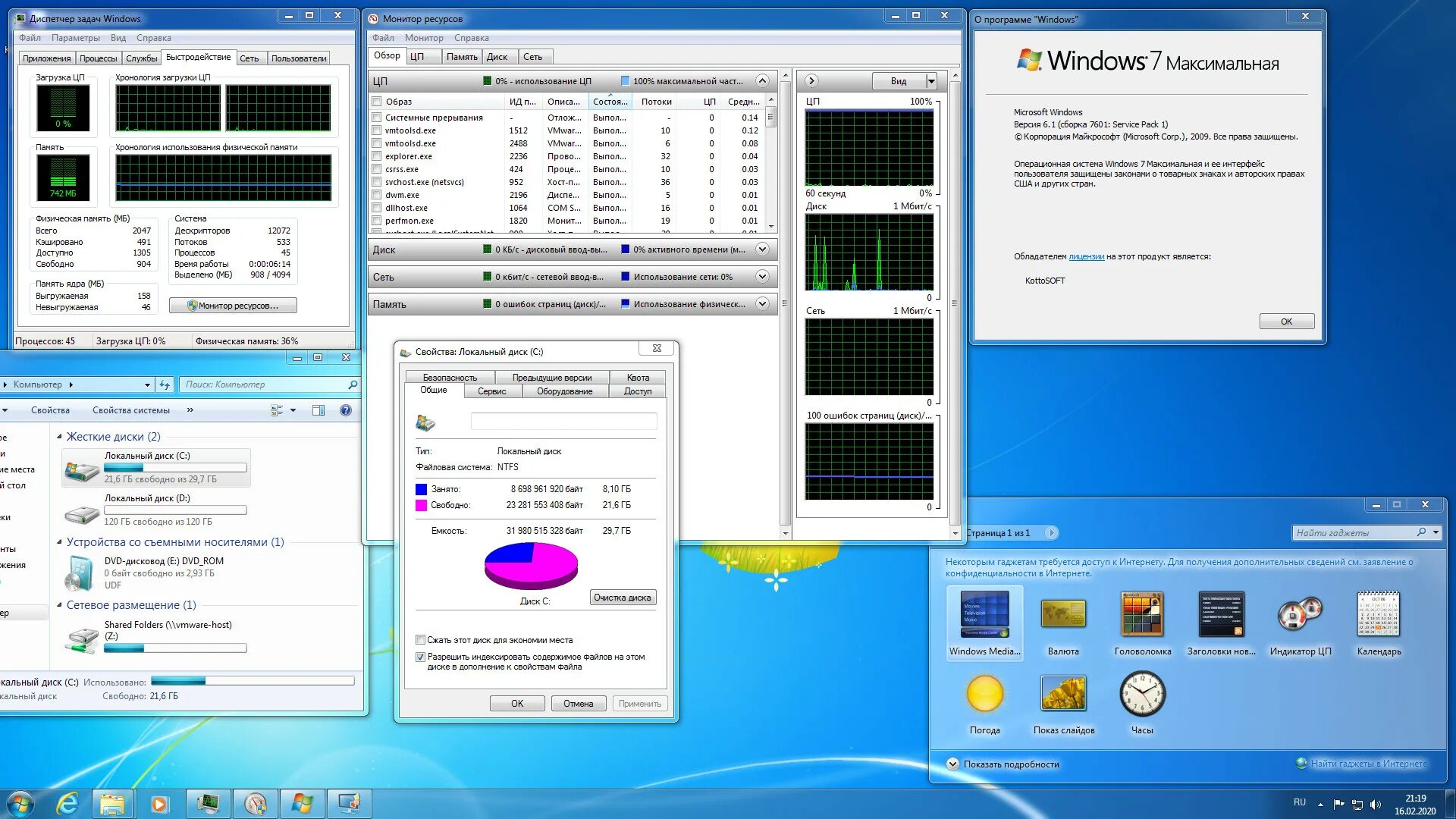
Task: Open the Weather gadget sun icon
Action: pyautogui.click(x=984, y=694)
